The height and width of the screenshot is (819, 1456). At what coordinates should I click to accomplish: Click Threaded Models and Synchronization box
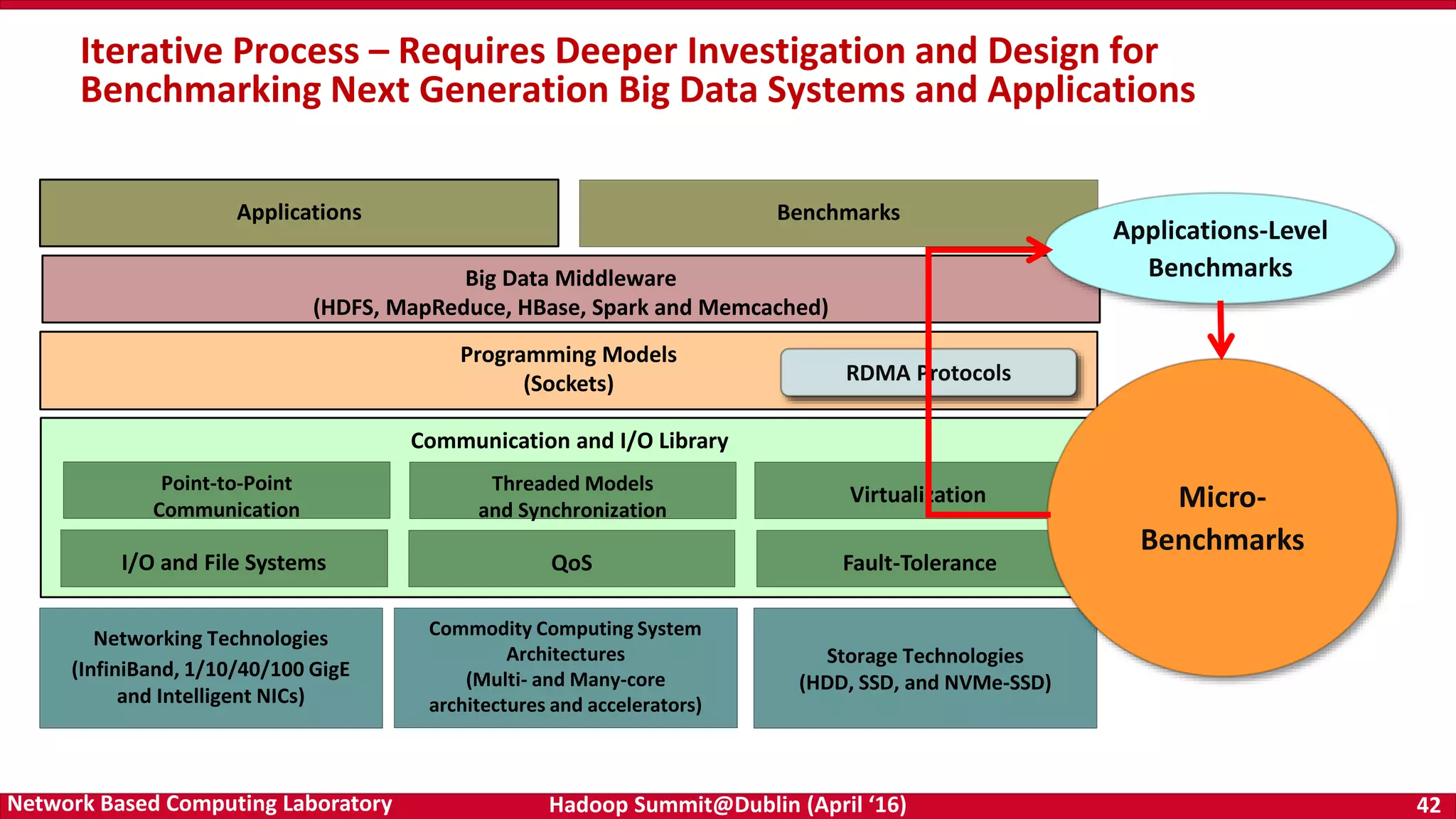572,491
